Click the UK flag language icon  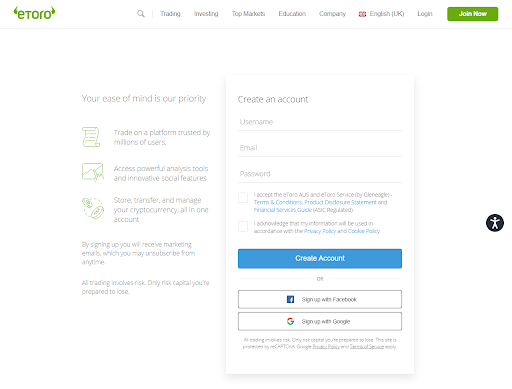click(x=362, y=14)
